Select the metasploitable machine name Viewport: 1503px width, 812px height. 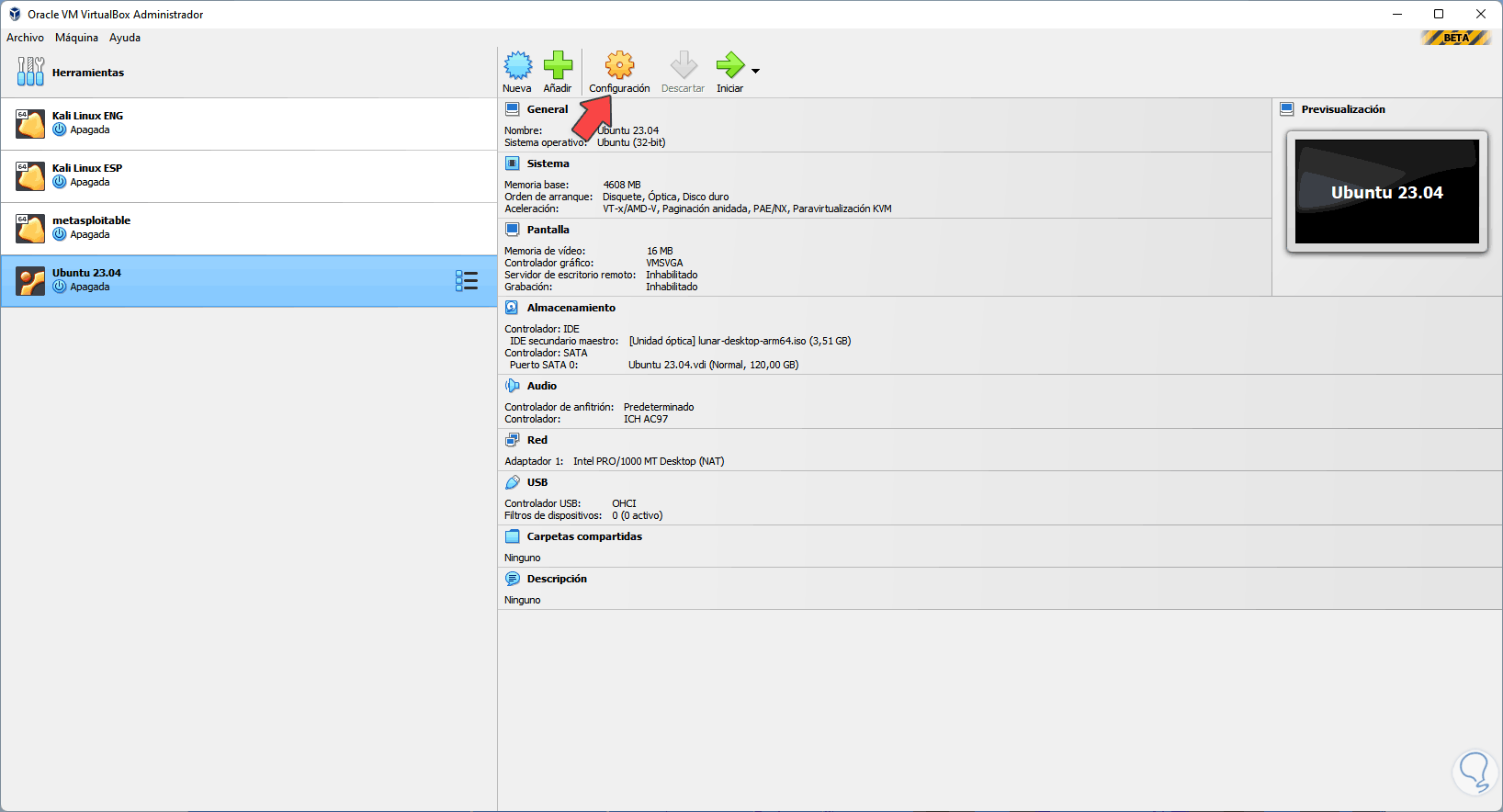[x=91, y=220]
